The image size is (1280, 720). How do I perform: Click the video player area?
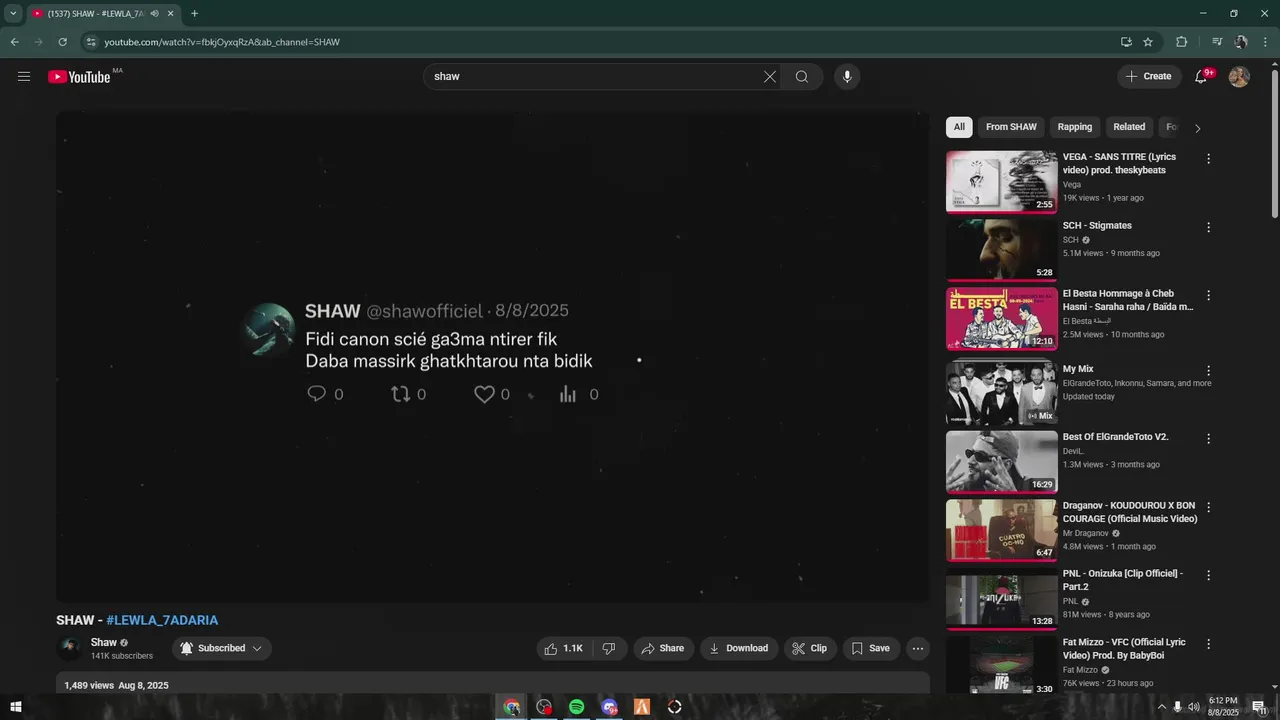[492, 356]
